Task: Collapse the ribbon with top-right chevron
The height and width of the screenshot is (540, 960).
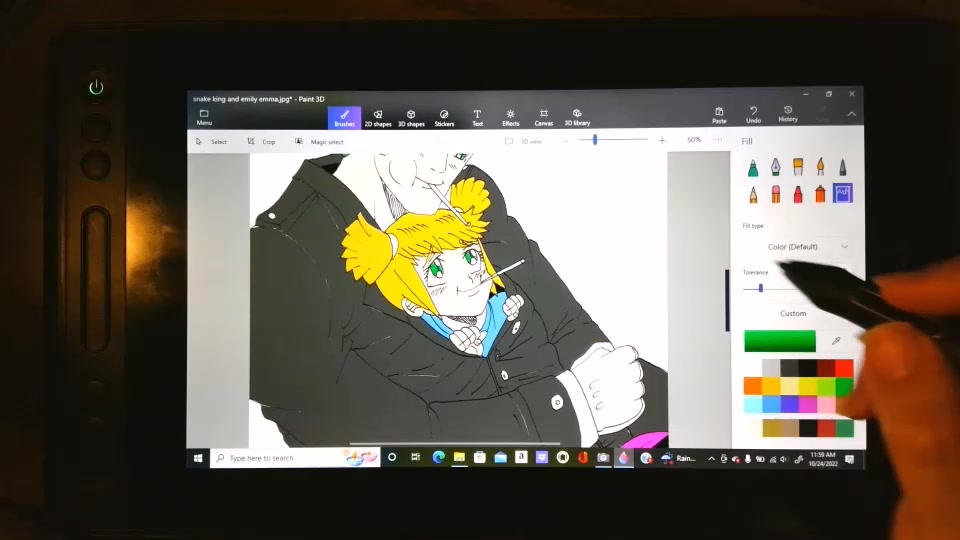Action: click(x=852, y=114)
